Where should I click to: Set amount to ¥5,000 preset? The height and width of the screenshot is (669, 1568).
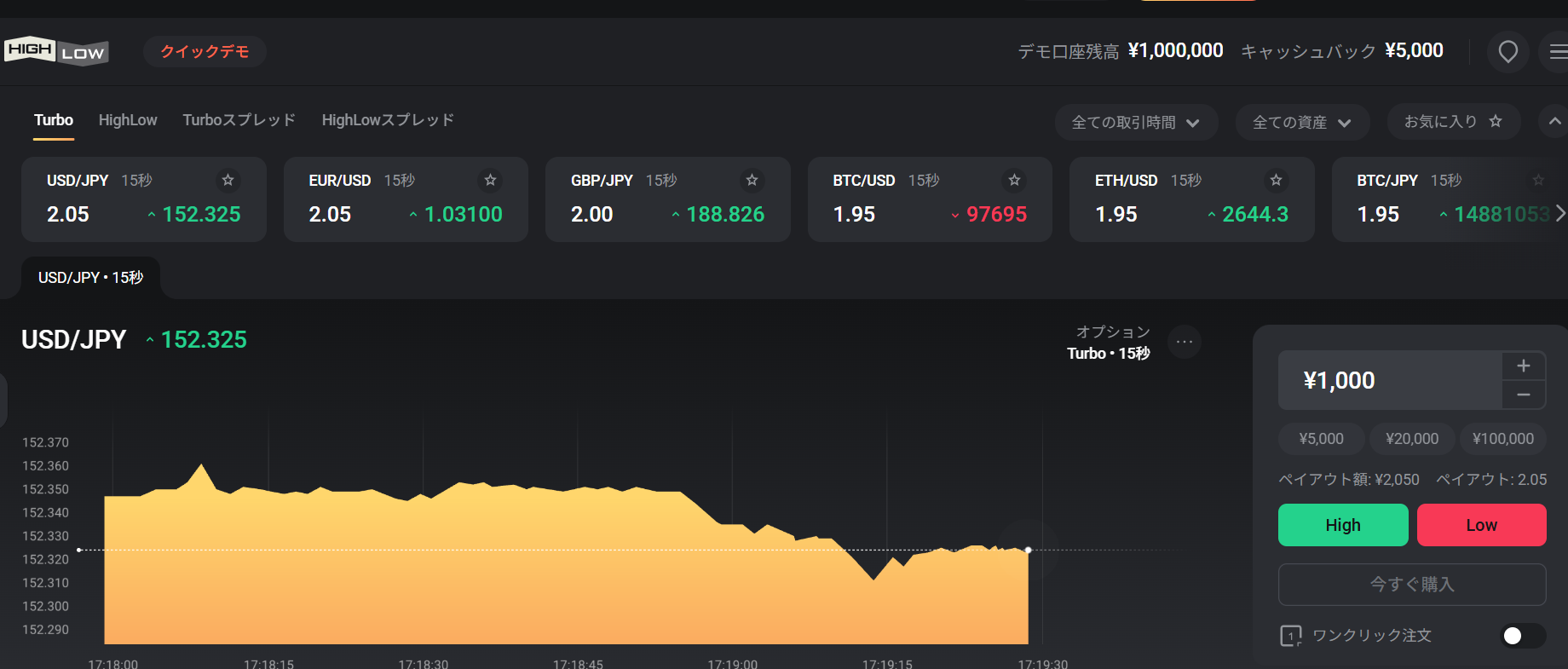click(1321, 439)
